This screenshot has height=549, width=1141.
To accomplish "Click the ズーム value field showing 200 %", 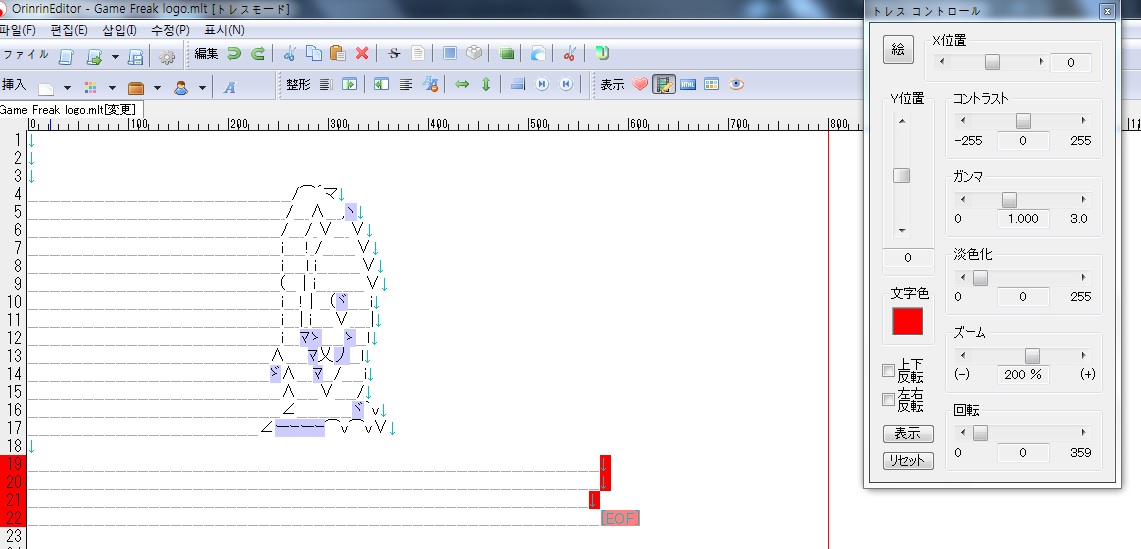I will 1022,374.
